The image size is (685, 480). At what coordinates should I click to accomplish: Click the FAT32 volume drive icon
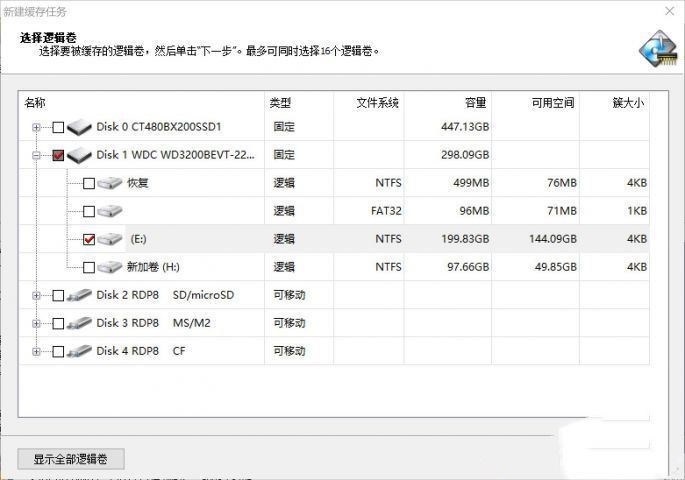point(110,211)
